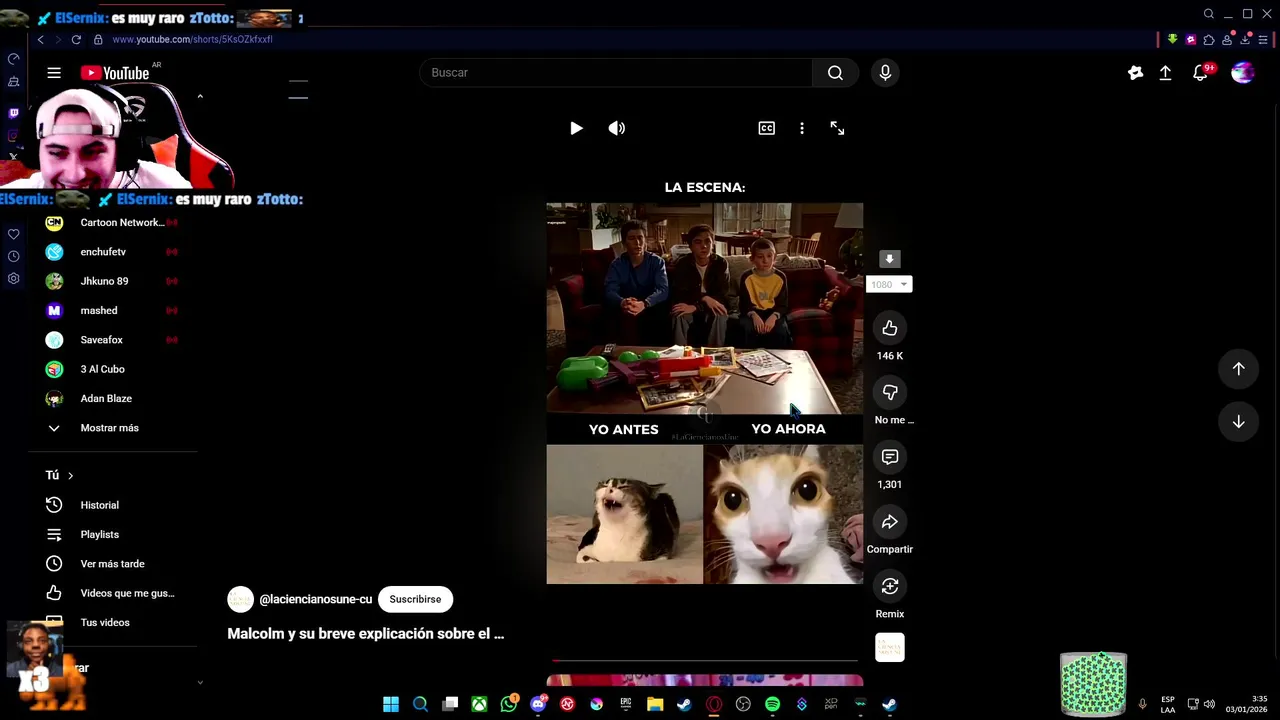Click the star badge icon in header
This screenshot has width=1280, height=720.
click(x=1135, y=73)
